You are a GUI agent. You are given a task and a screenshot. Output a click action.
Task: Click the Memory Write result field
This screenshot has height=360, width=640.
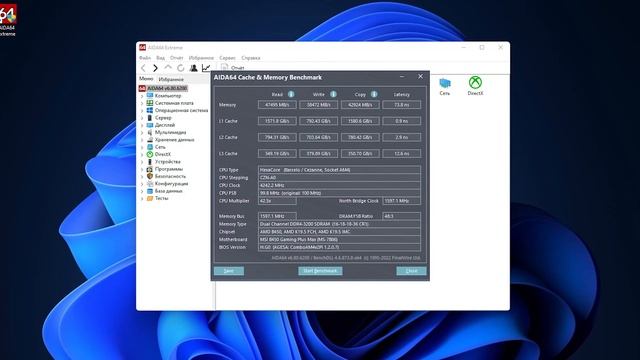click(x=319, y=105)
